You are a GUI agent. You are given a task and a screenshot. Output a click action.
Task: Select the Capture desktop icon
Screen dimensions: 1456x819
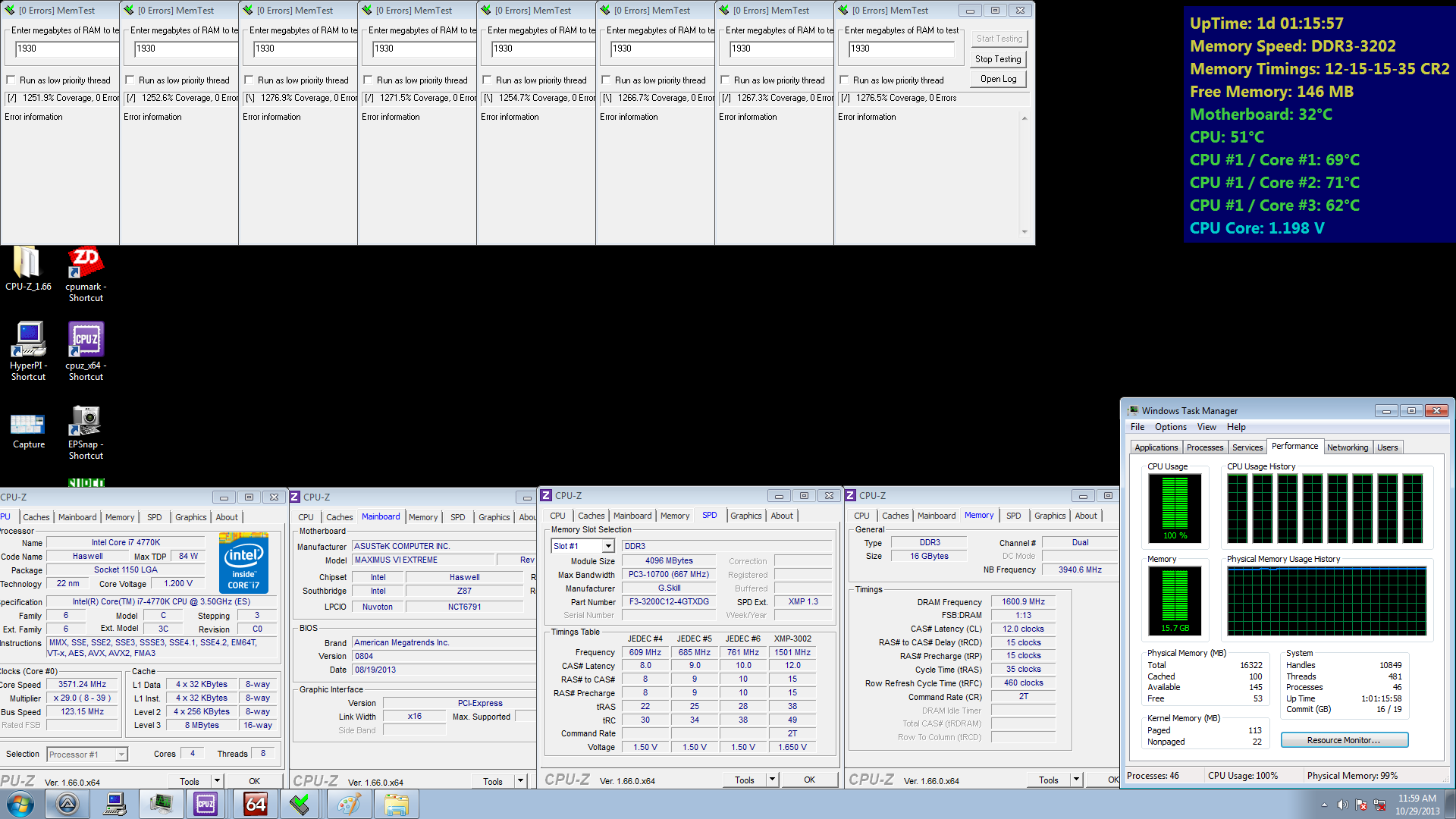coord(28,430)
